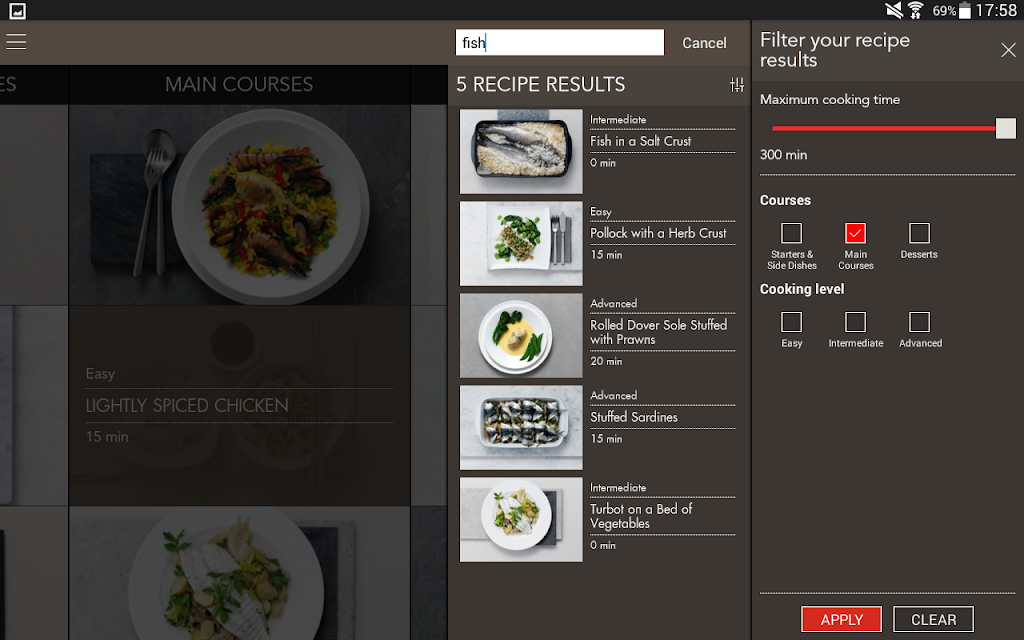Open the Lightly Spiced Chicken recipe card
Viewport: 1024px width, 640px height.
(x=240, y=406)
